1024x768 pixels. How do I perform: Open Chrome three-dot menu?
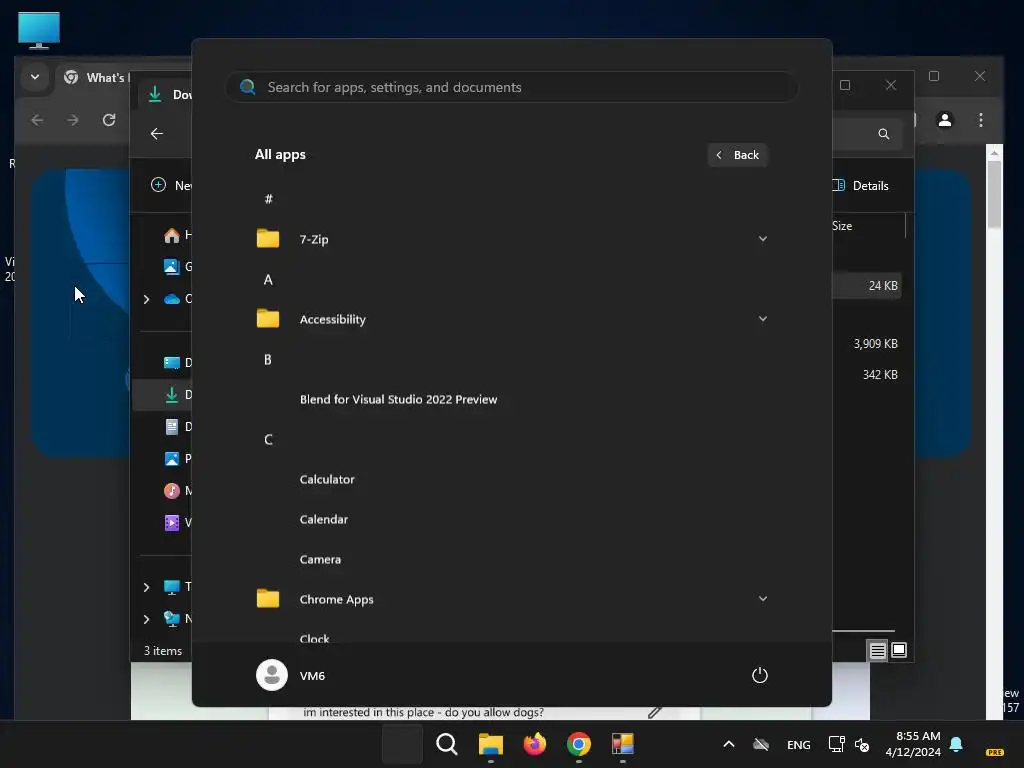click(x=980, y=120)
